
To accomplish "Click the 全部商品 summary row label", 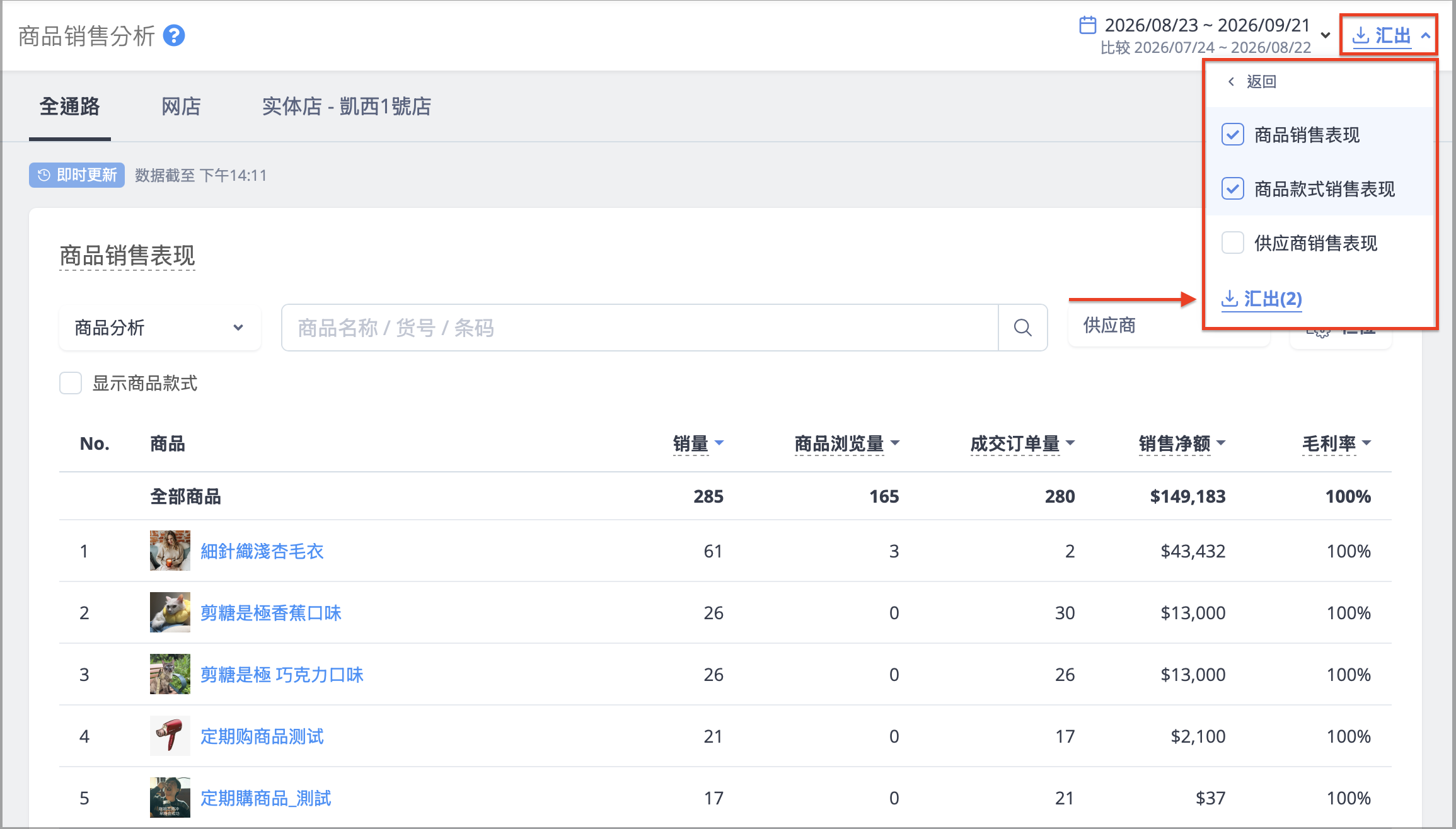I will 185,496.
